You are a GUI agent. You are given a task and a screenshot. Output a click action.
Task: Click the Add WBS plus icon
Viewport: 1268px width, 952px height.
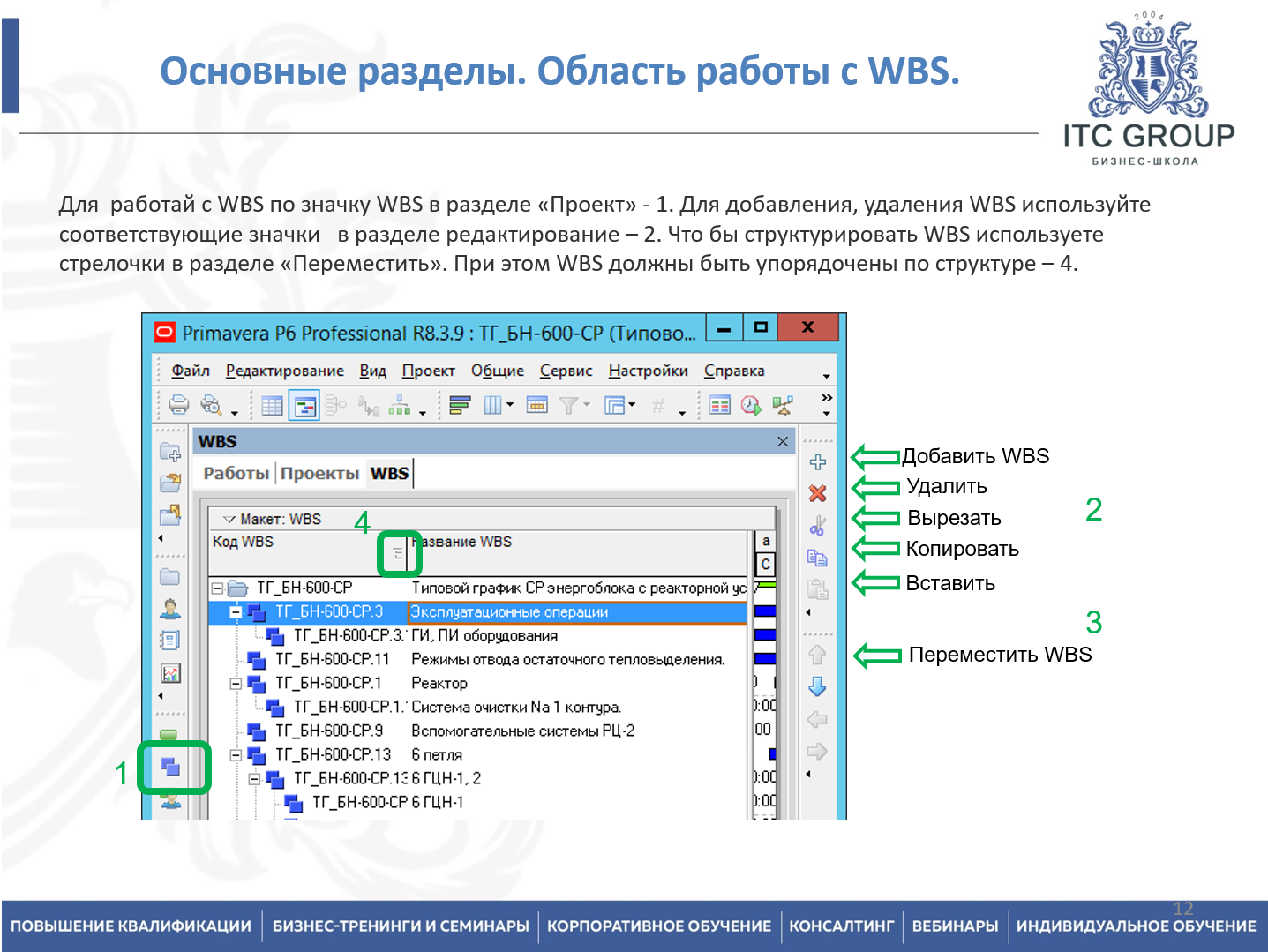(818, 462)
